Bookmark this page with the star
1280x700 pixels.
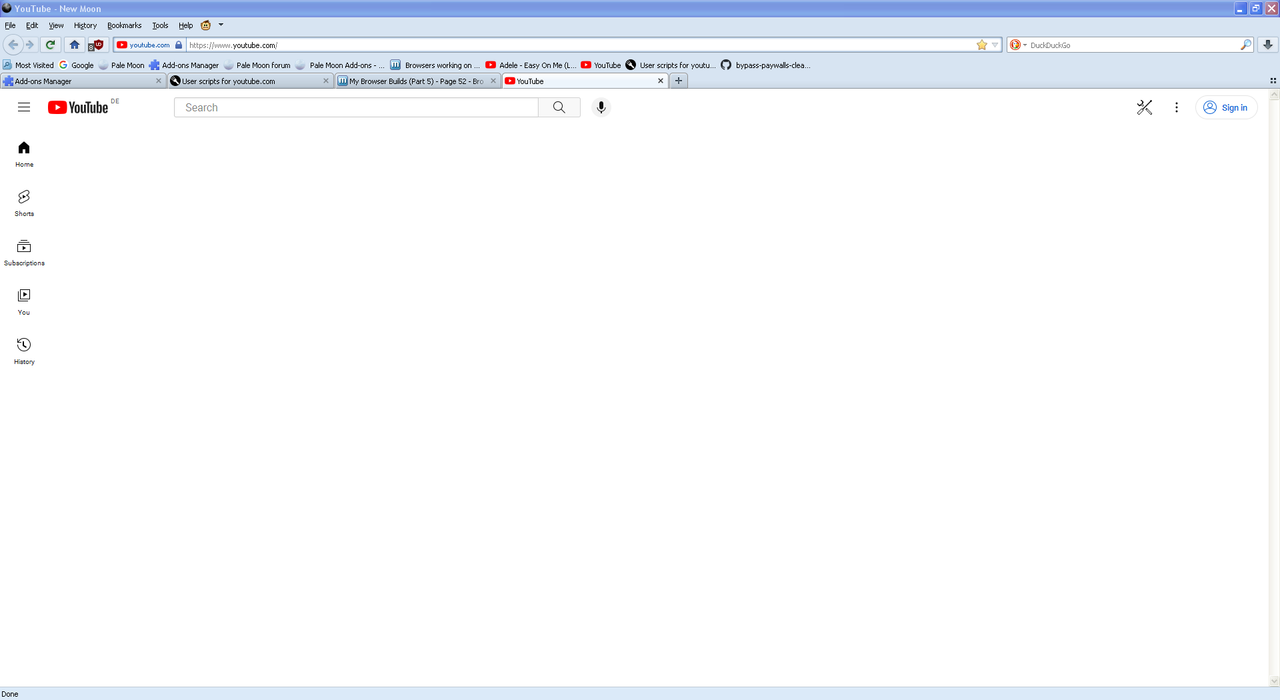(981, 45)
